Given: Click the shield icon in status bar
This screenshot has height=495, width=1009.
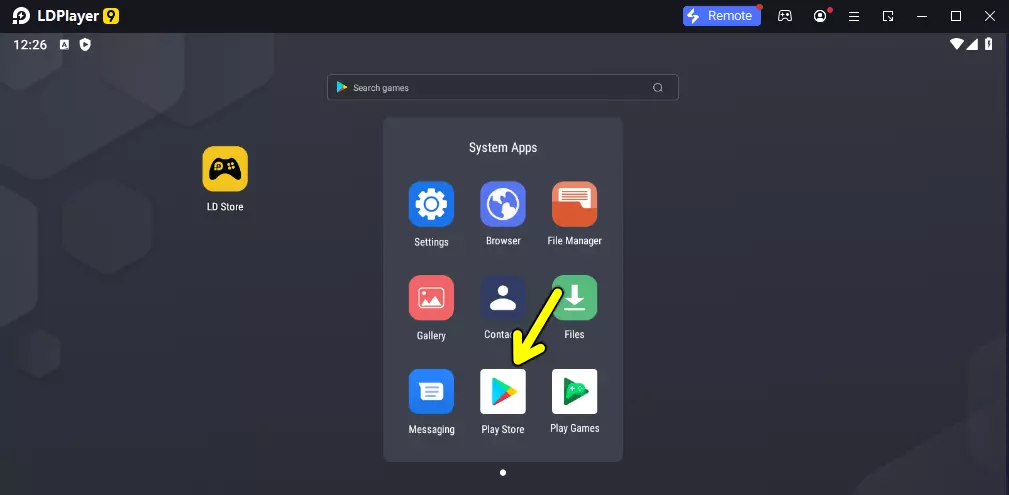Looking at the screenshot, I should [85, 44].
